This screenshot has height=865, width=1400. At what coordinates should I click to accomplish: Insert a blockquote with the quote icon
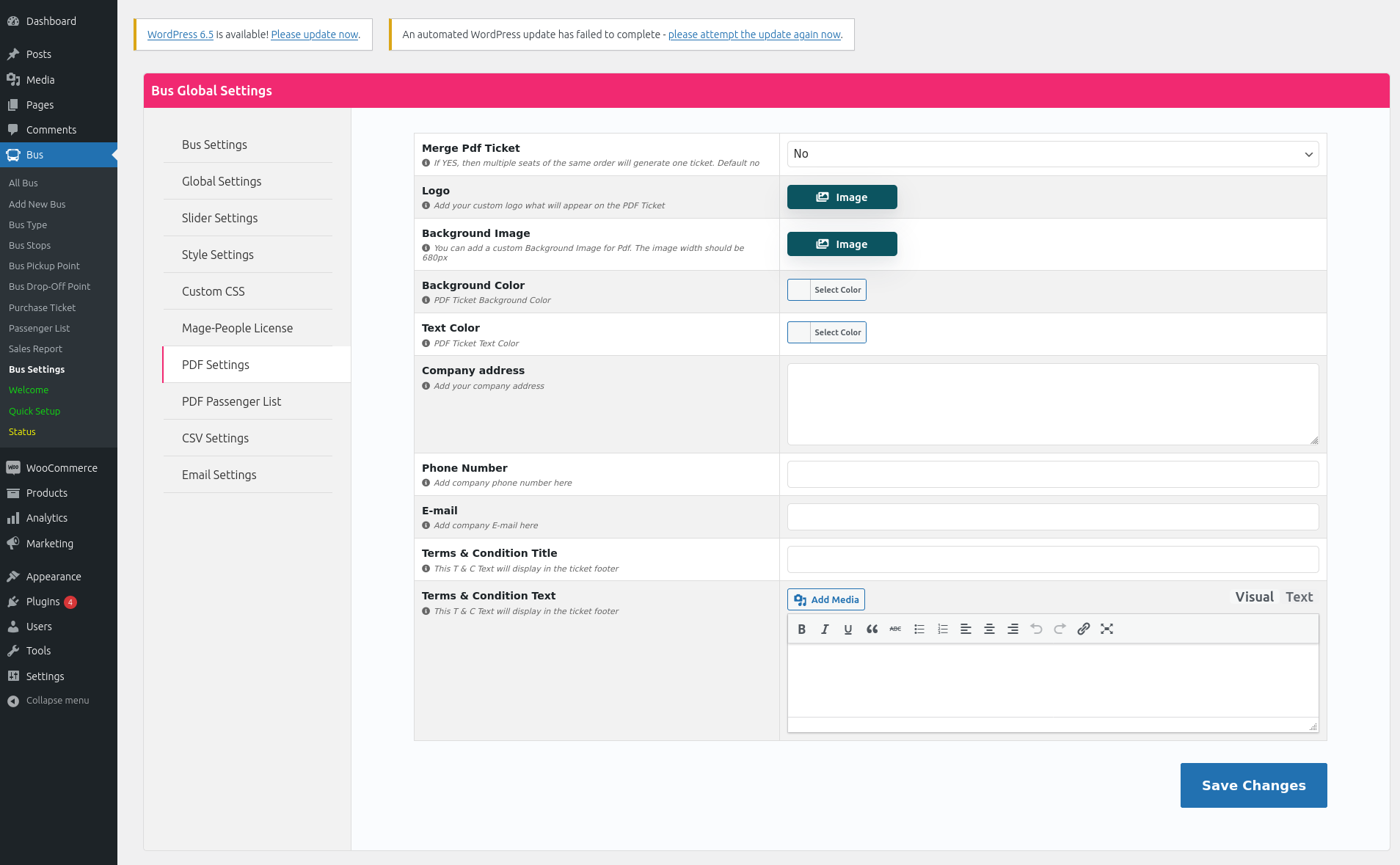click(872, 629)
